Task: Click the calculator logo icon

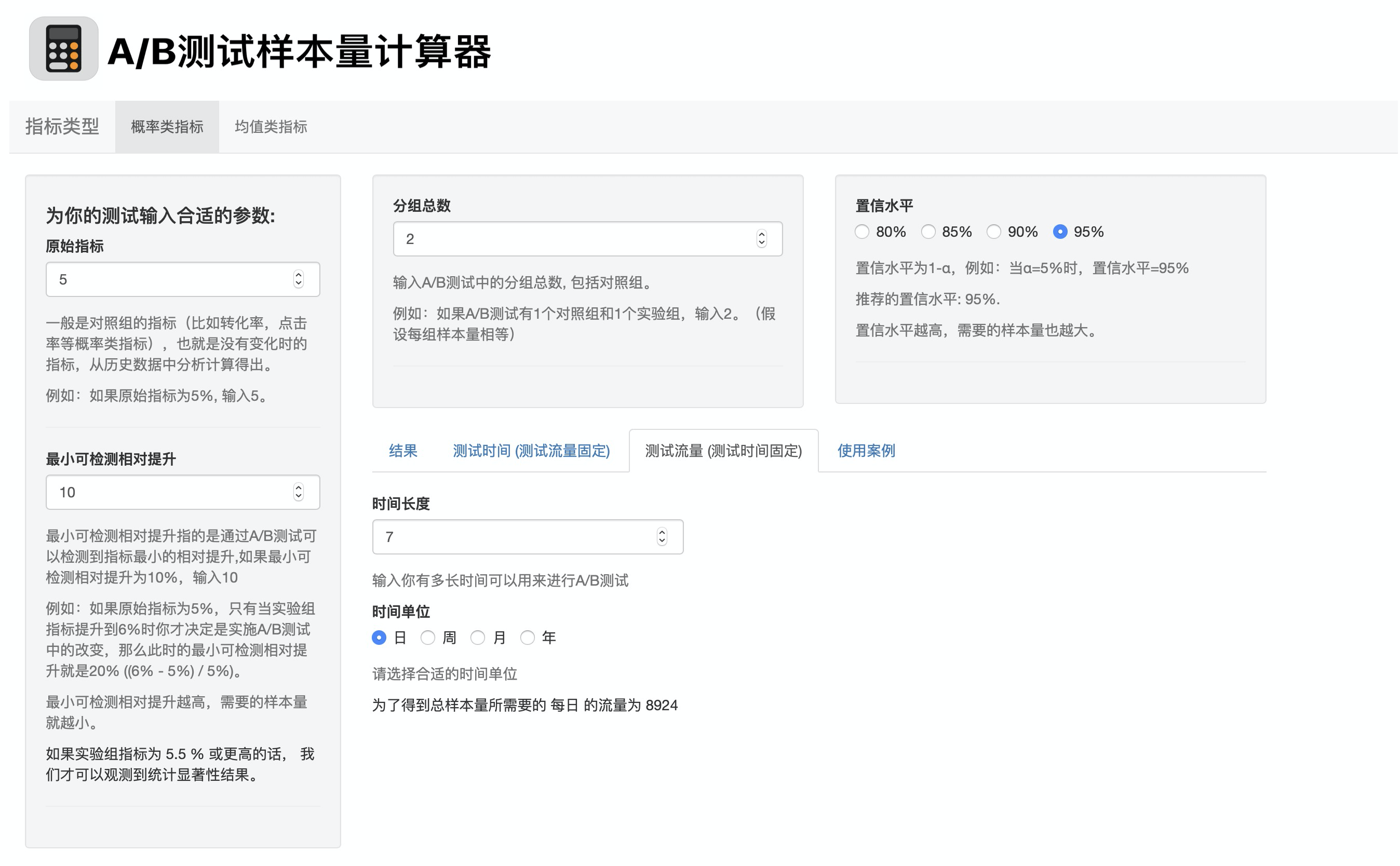Action: (63, 49)
